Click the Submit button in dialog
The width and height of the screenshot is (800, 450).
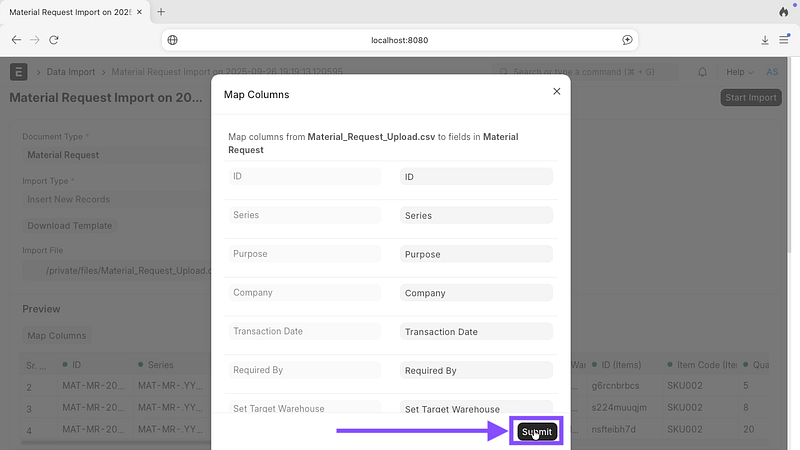[537, 432]
